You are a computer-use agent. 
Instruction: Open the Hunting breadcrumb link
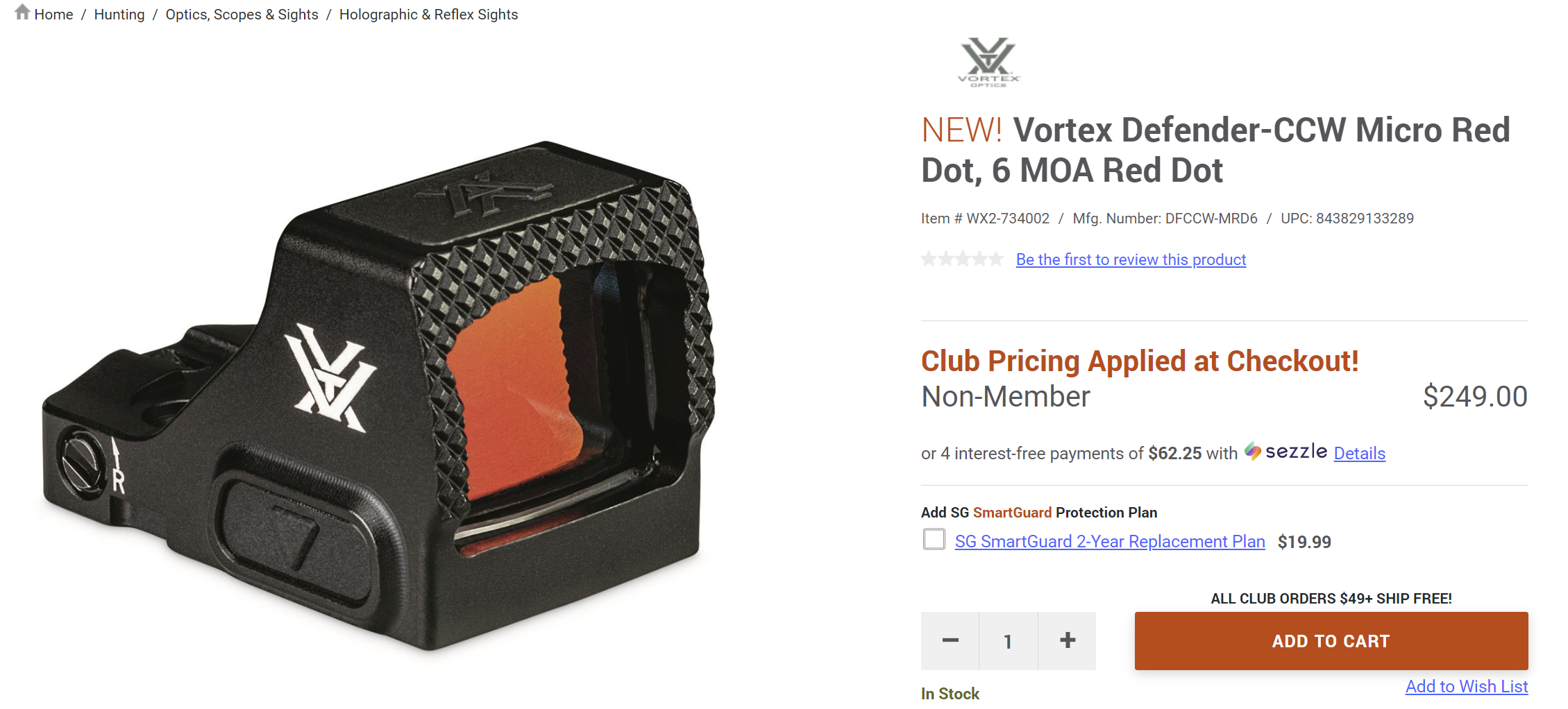click(x=119, y=15)
